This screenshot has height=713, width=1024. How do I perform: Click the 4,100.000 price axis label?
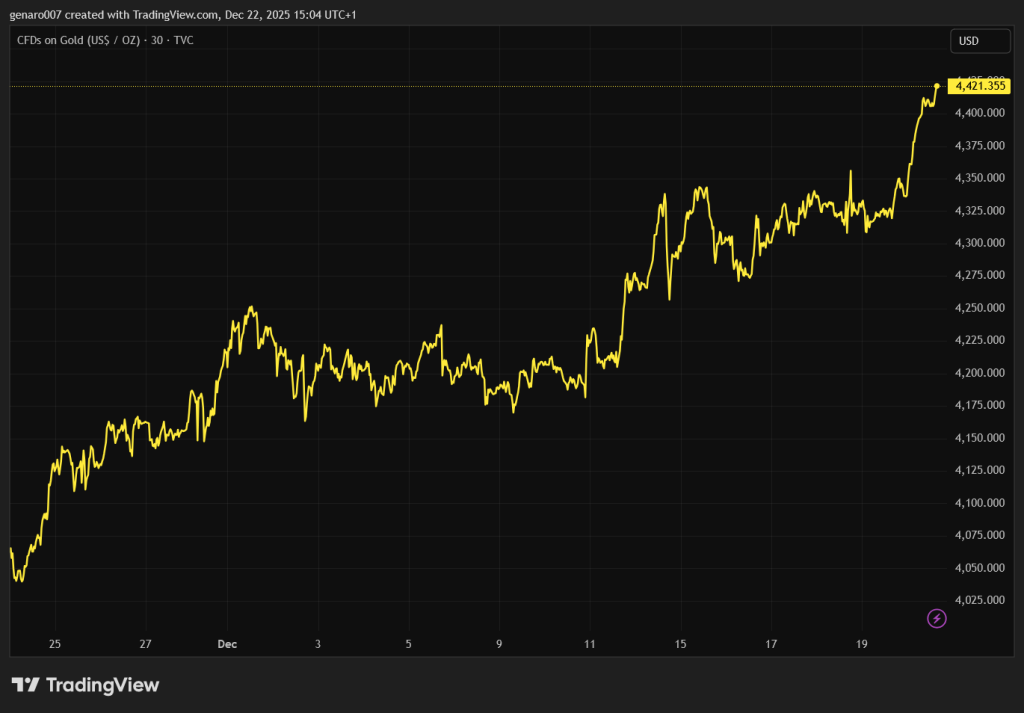[x=980, y=503]
